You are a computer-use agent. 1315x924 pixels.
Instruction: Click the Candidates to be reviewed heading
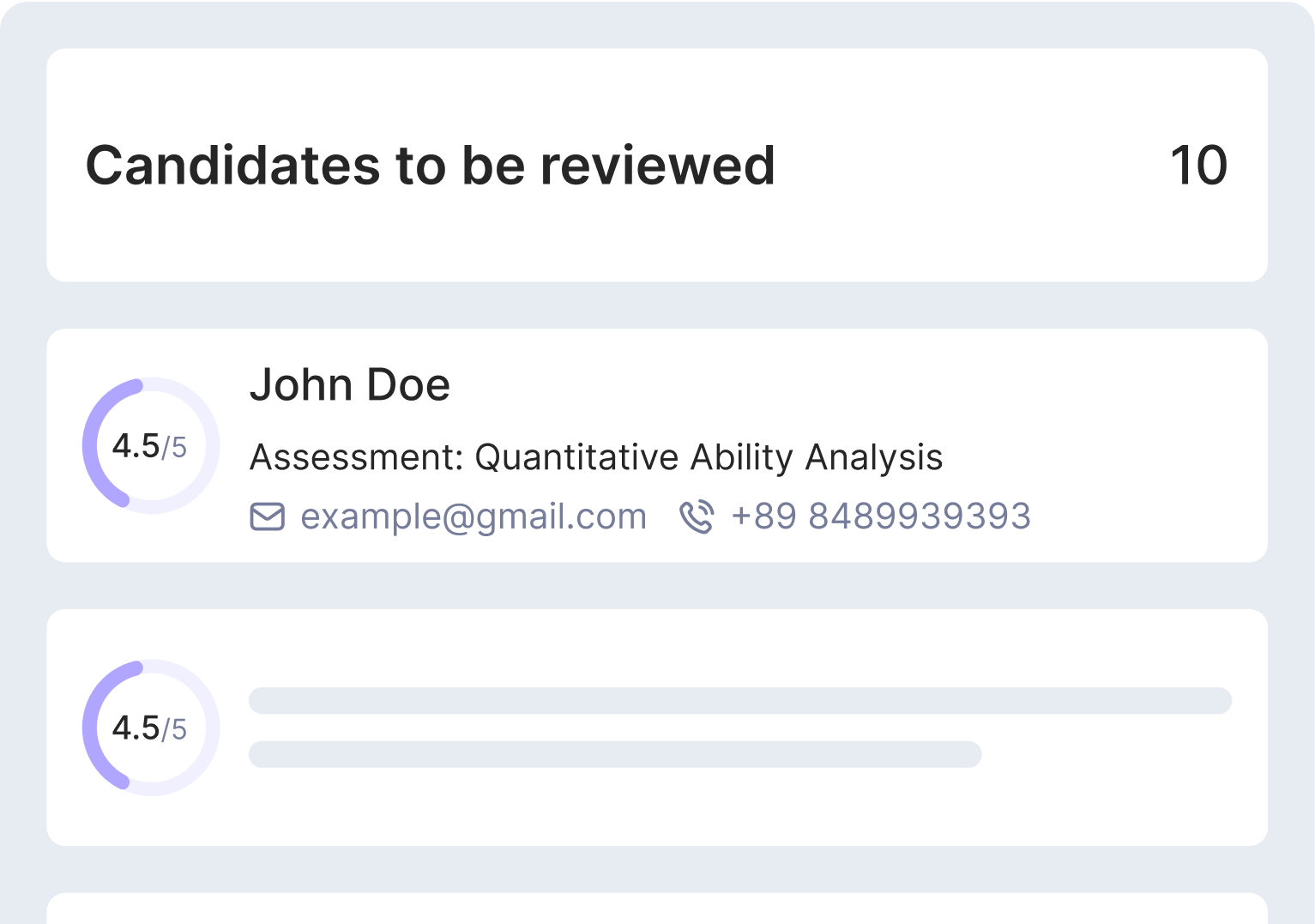[431, 165]
